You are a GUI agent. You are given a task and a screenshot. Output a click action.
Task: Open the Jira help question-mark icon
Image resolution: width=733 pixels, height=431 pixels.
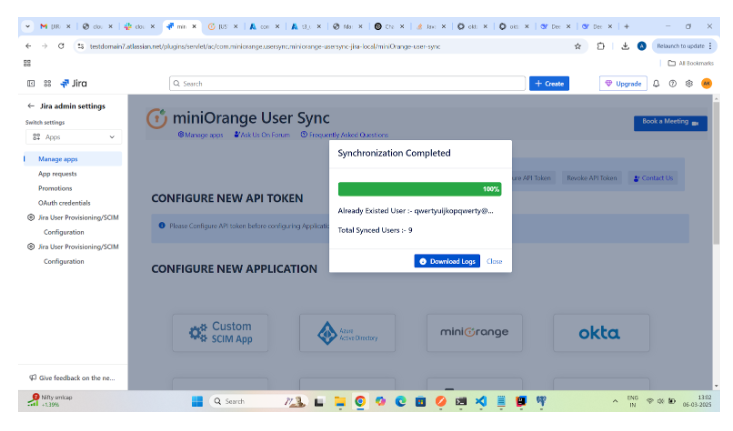(672, 83)
